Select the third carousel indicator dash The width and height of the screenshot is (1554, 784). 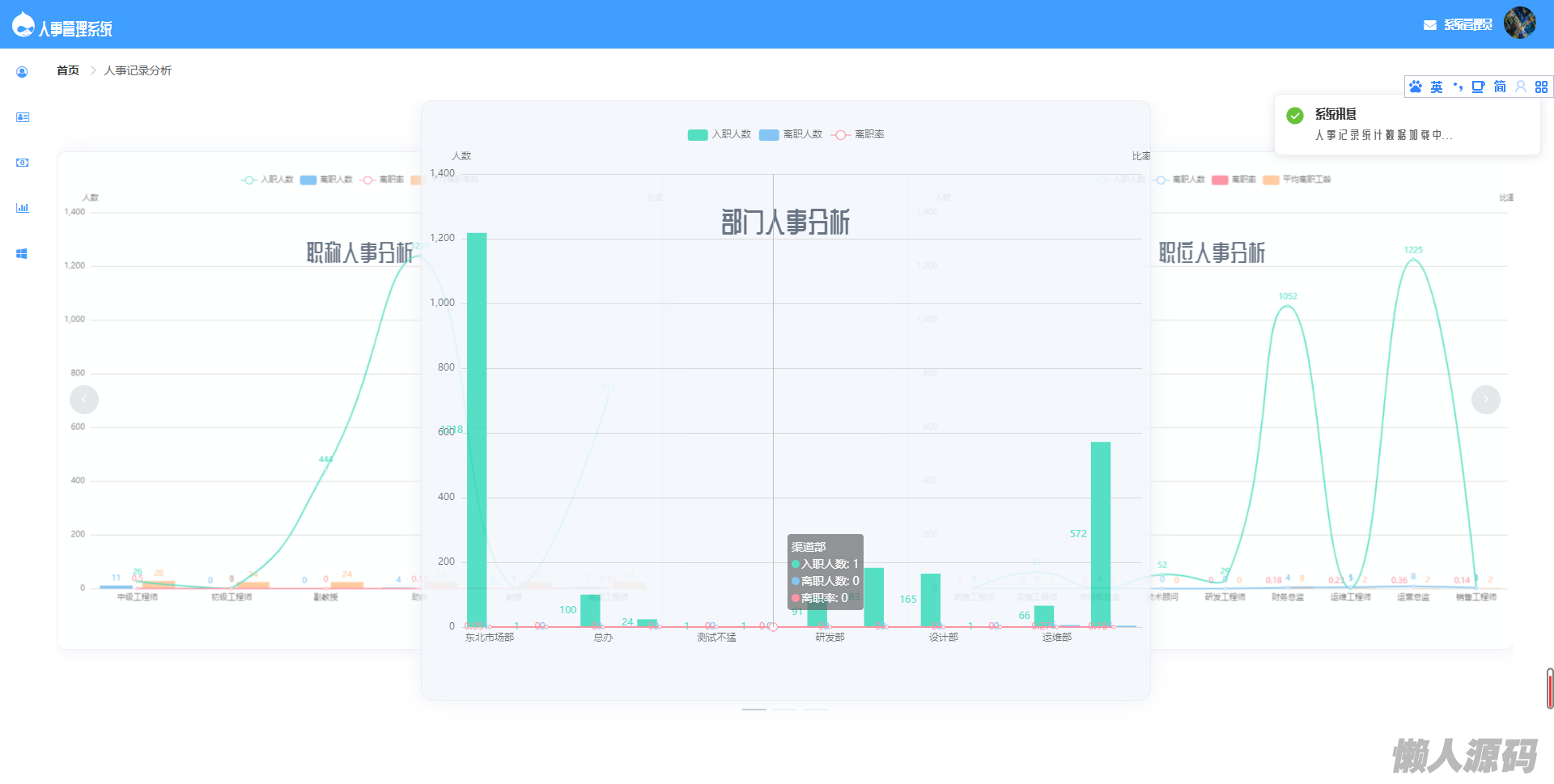pos(816,710)
